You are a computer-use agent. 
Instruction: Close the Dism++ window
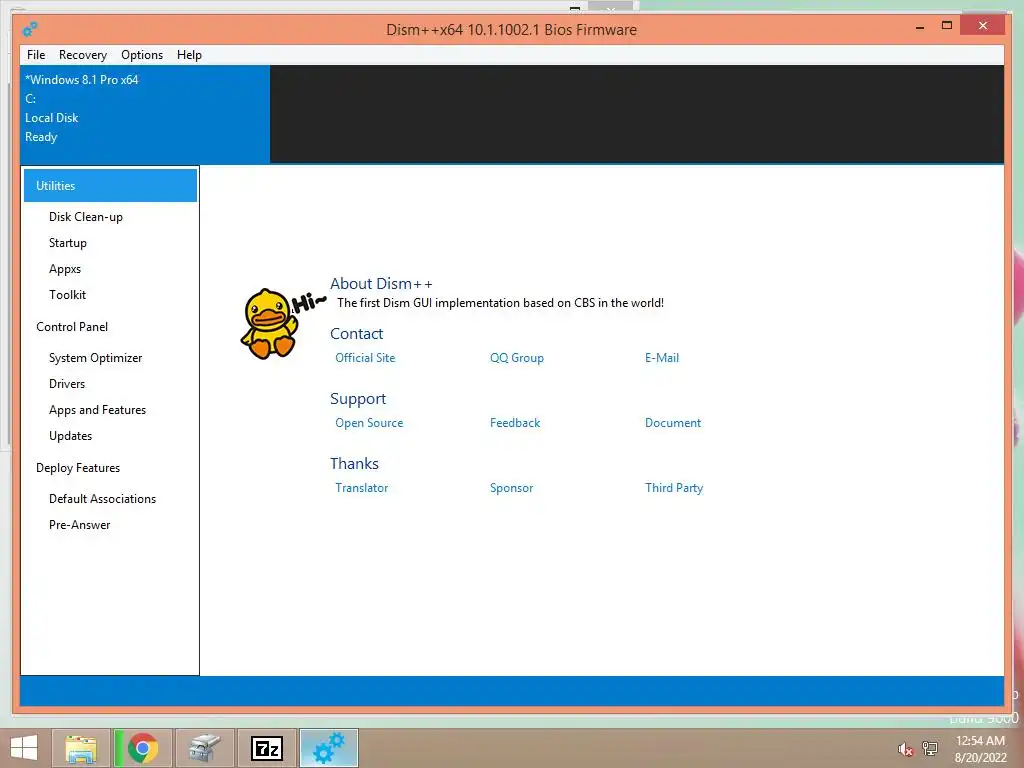click(x=983, y=25)
